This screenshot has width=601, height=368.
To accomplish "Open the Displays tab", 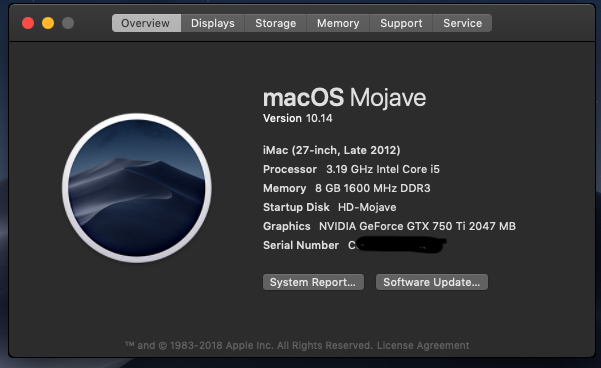I will [213, 23].
